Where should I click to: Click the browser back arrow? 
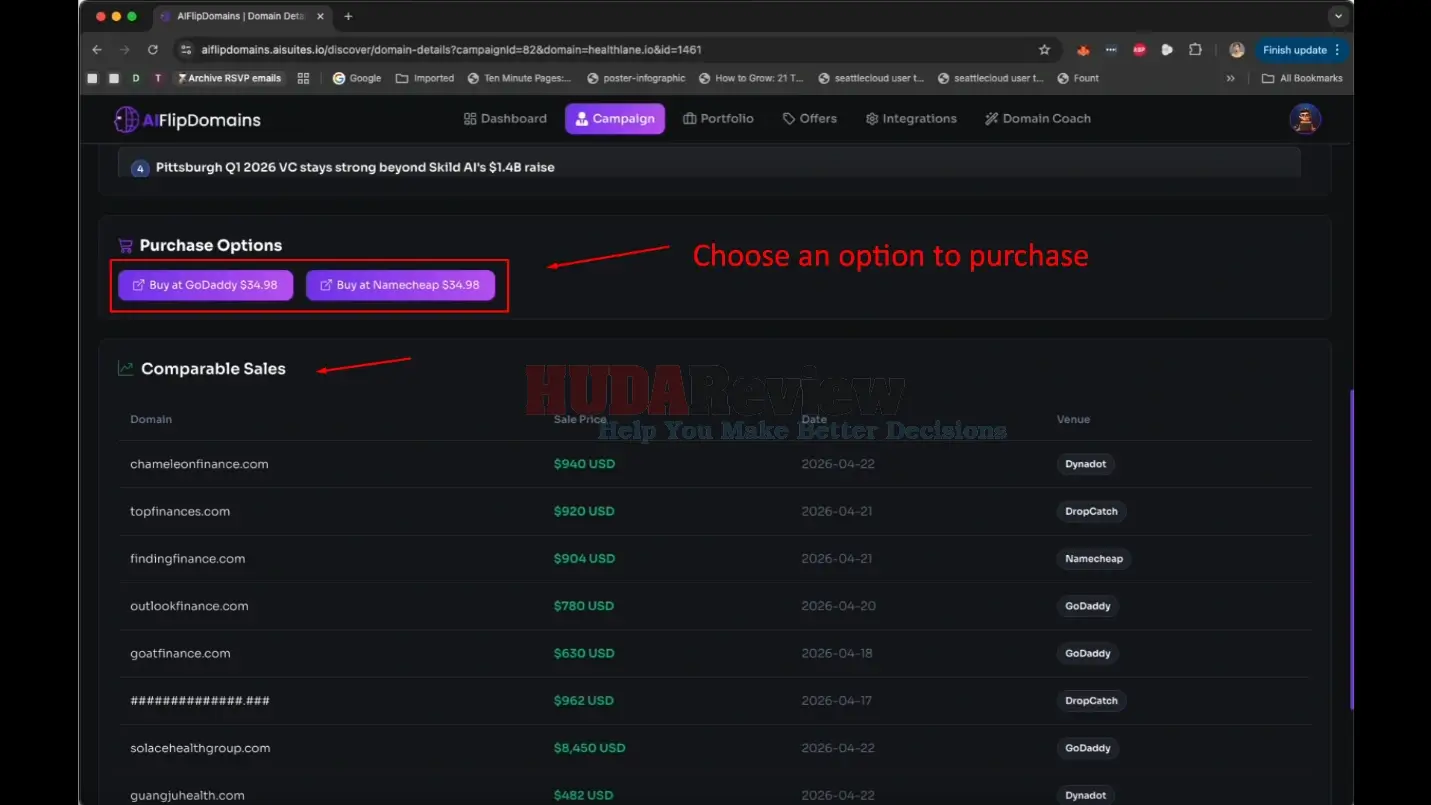[x=97, y=50]
